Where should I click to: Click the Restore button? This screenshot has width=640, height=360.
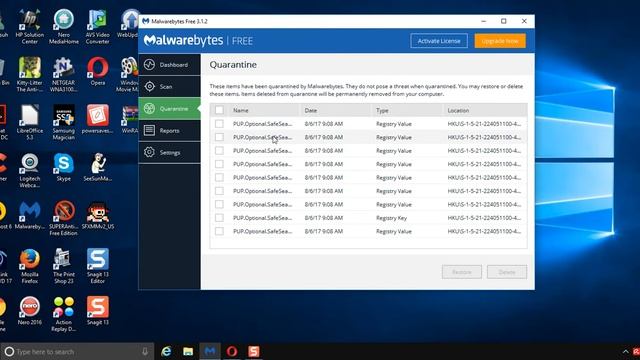462,272
